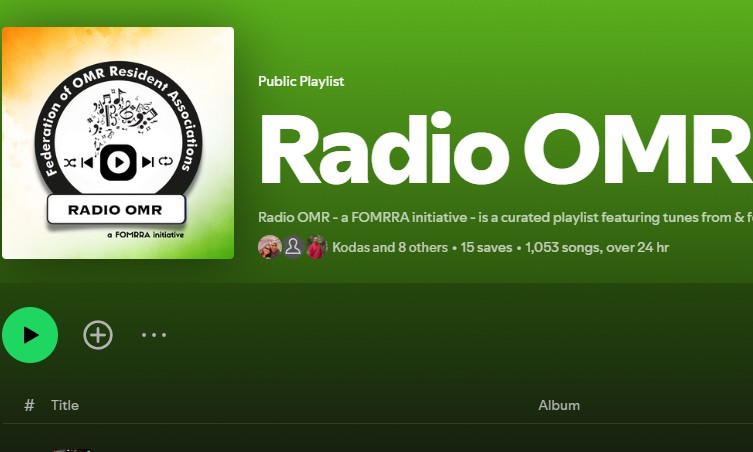753x452 pixels.
Task: Expand the truncated playlist description text
Action: (x=505, y=218)
